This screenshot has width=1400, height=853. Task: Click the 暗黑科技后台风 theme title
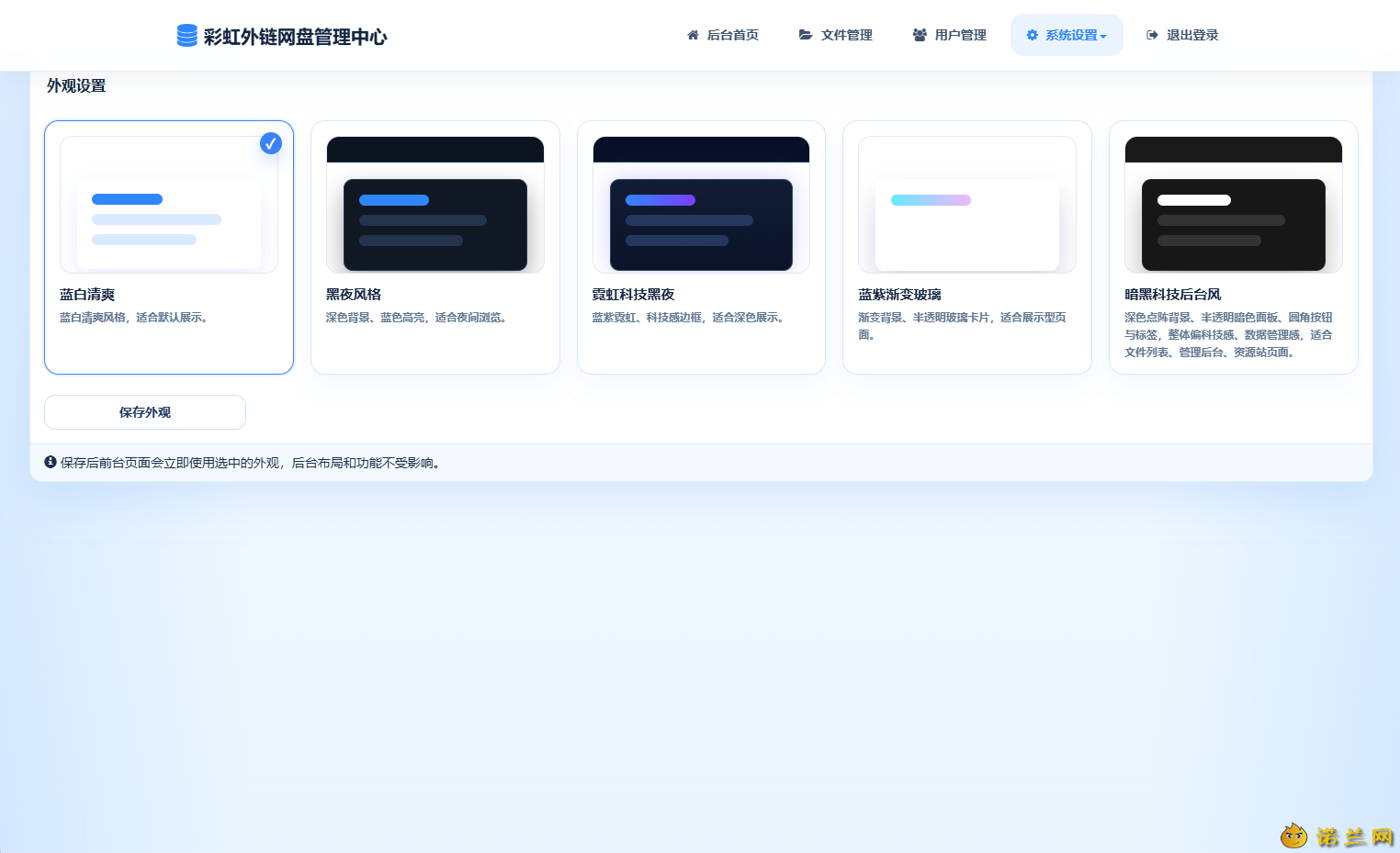click(1173, 295)
